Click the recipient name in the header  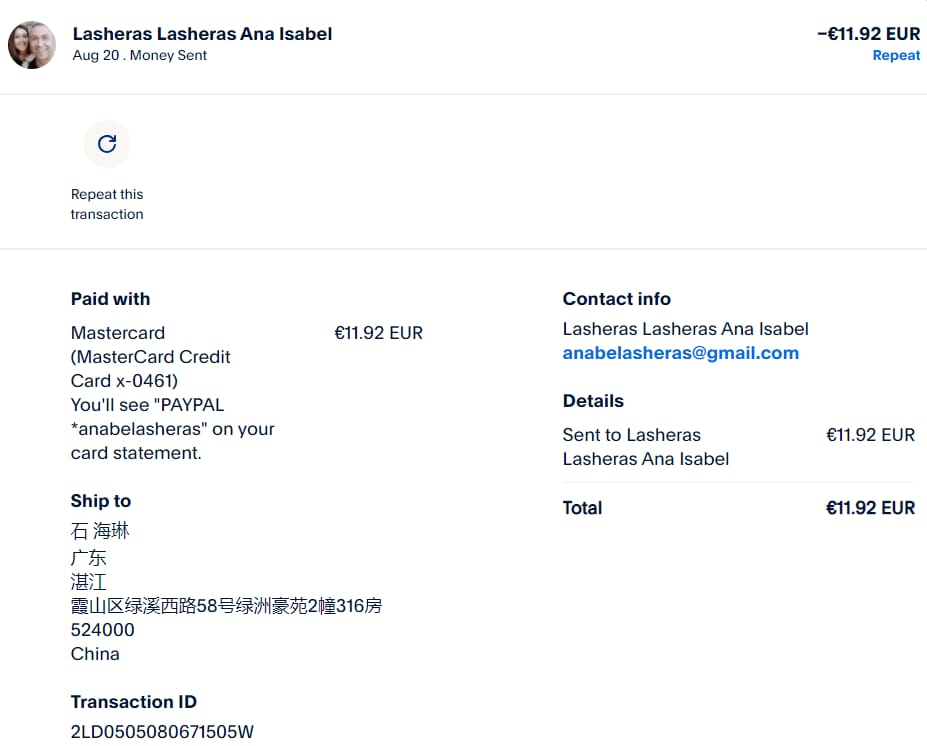pos(202,34)
